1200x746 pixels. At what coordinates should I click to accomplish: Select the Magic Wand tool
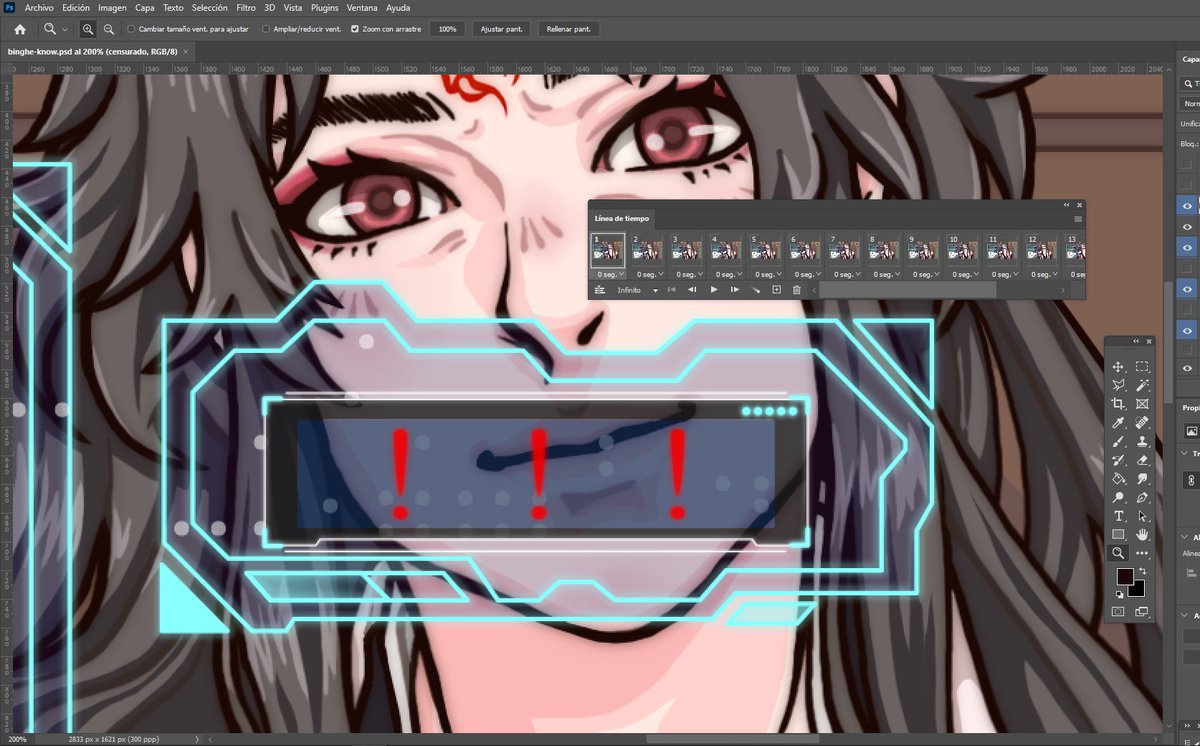click(x=1143, y=386)
